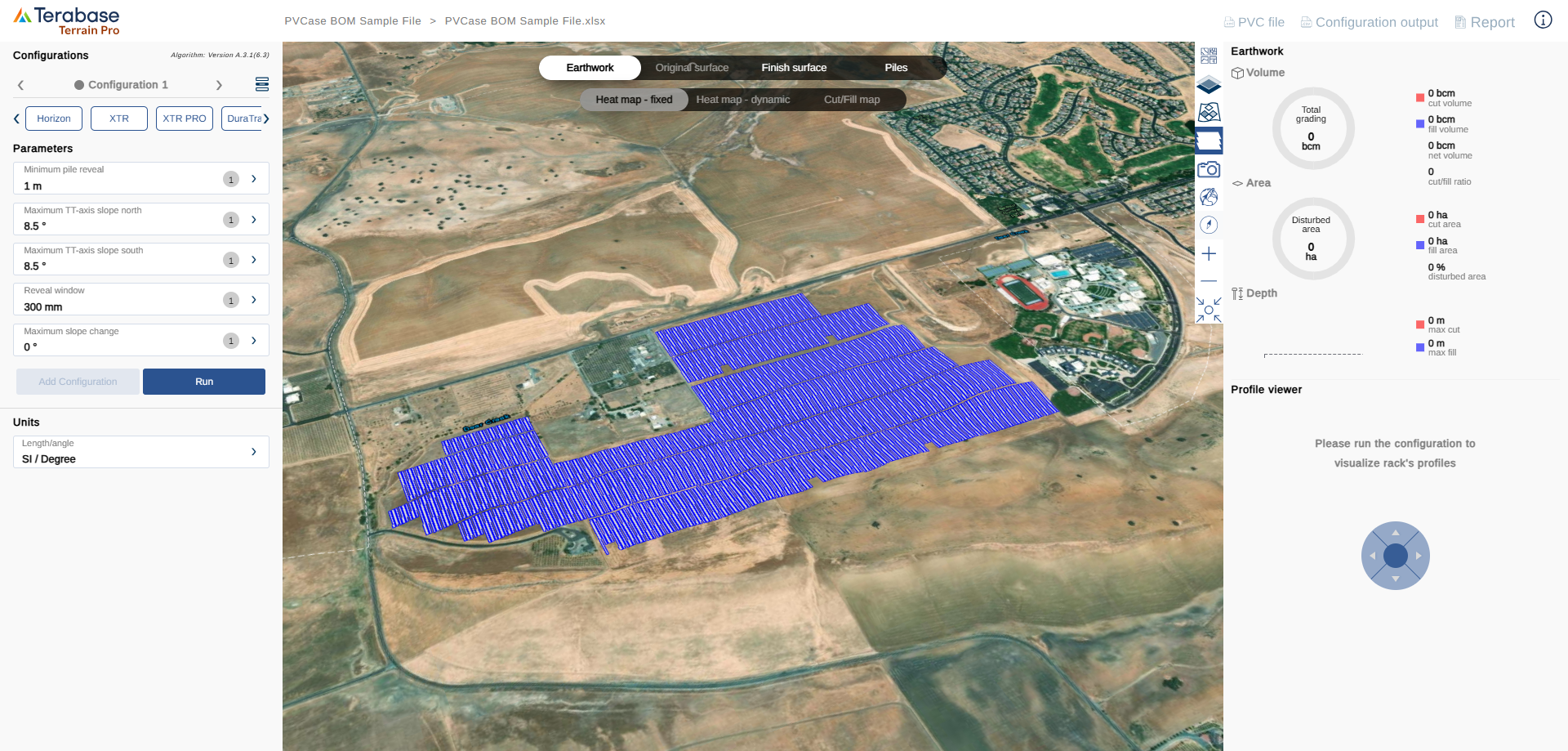Open the Report link
1568x751 pixels.
click(x=1492, y=22)
